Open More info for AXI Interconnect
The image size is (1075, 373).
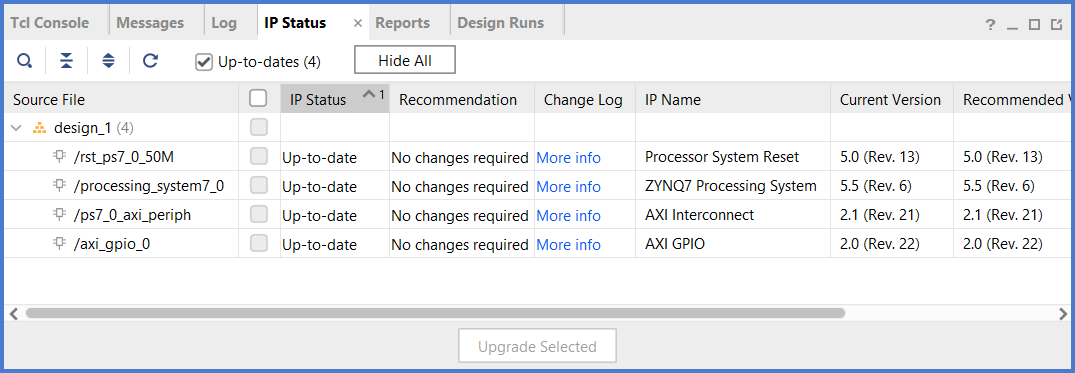pyautogui.click(x=568, y=215)
